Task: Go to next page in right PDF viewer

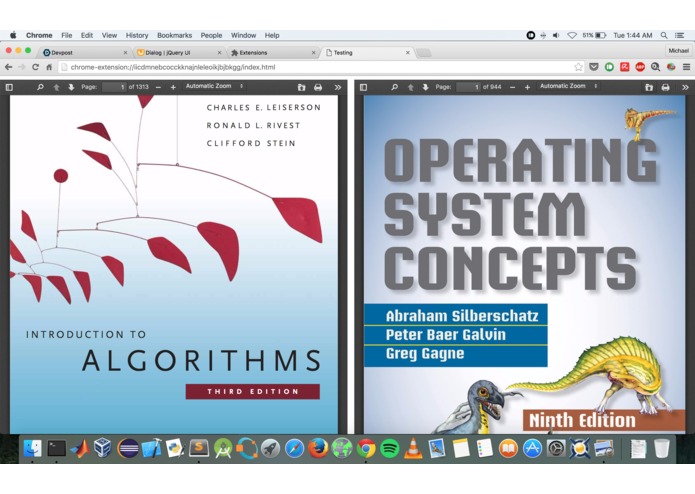Action: tap(425, 87)
